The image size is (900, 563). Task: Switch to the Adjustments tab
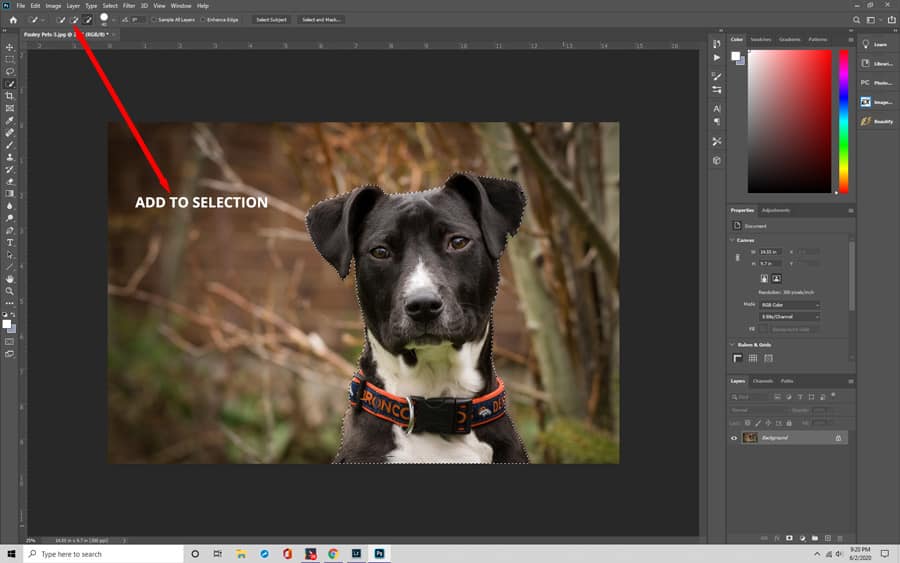point(775,211)
